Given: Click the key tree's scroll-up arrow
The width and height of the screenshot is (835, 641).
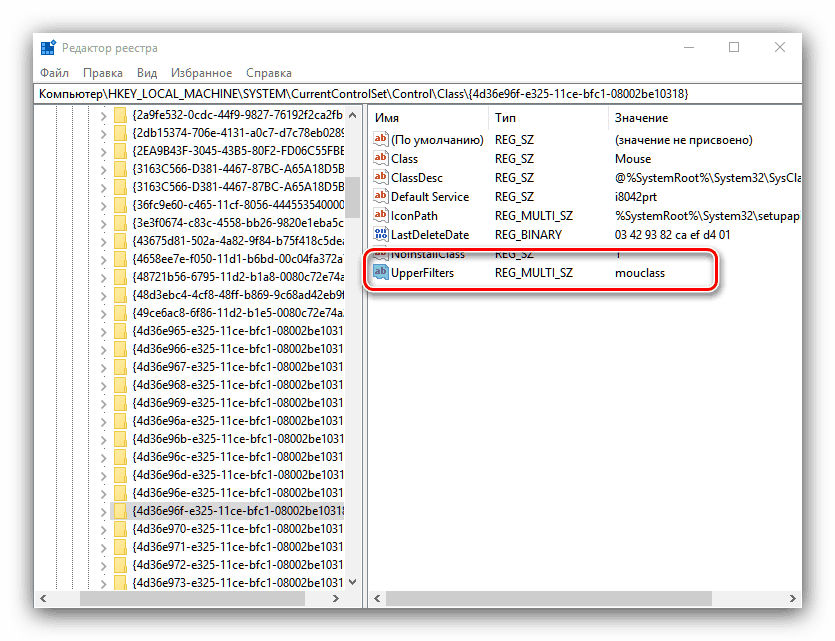Looking at the screenshot, I should tap(353, 115).
